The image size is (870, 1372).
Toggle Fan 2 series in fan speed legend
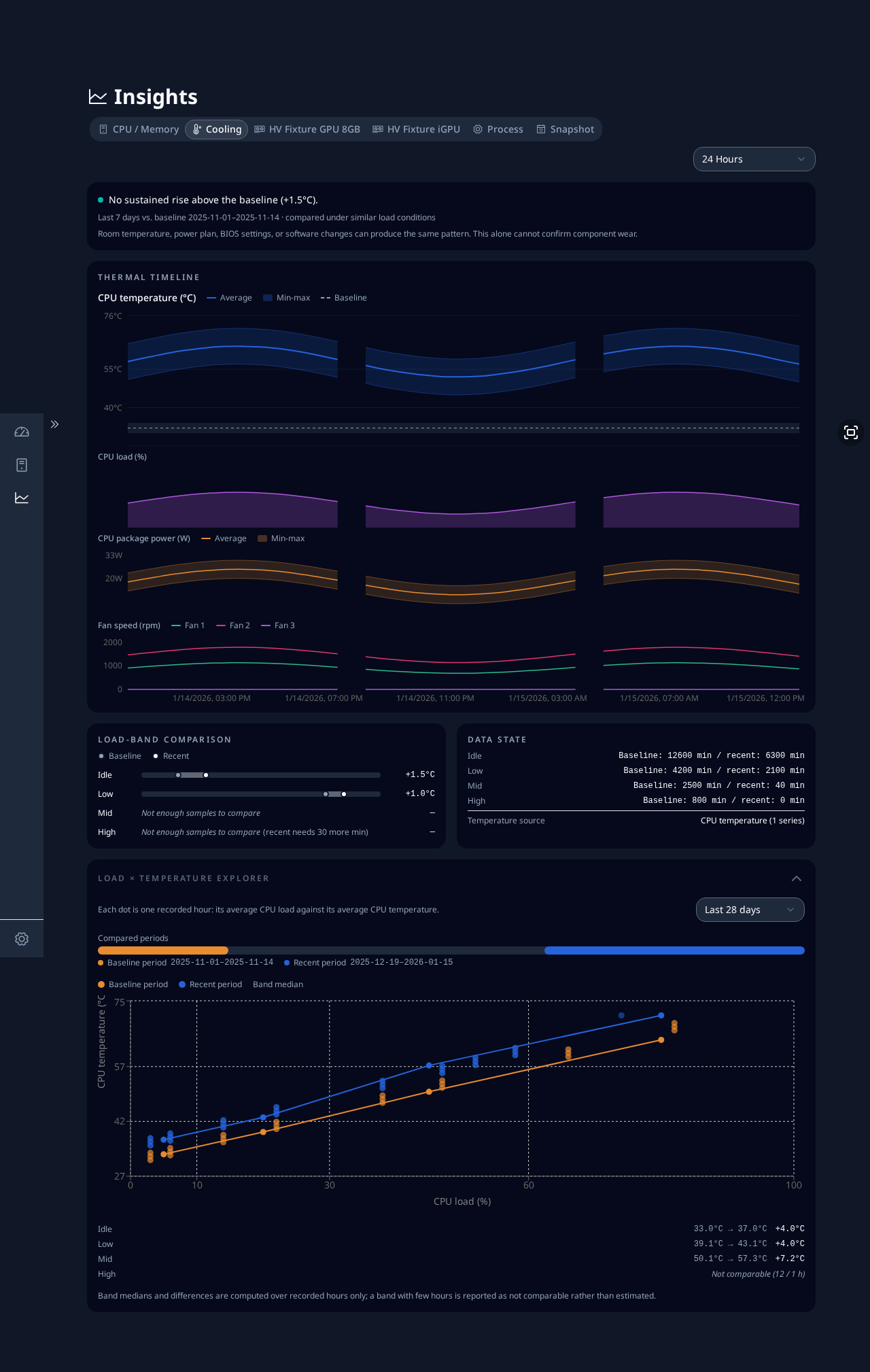coord(233,625)
